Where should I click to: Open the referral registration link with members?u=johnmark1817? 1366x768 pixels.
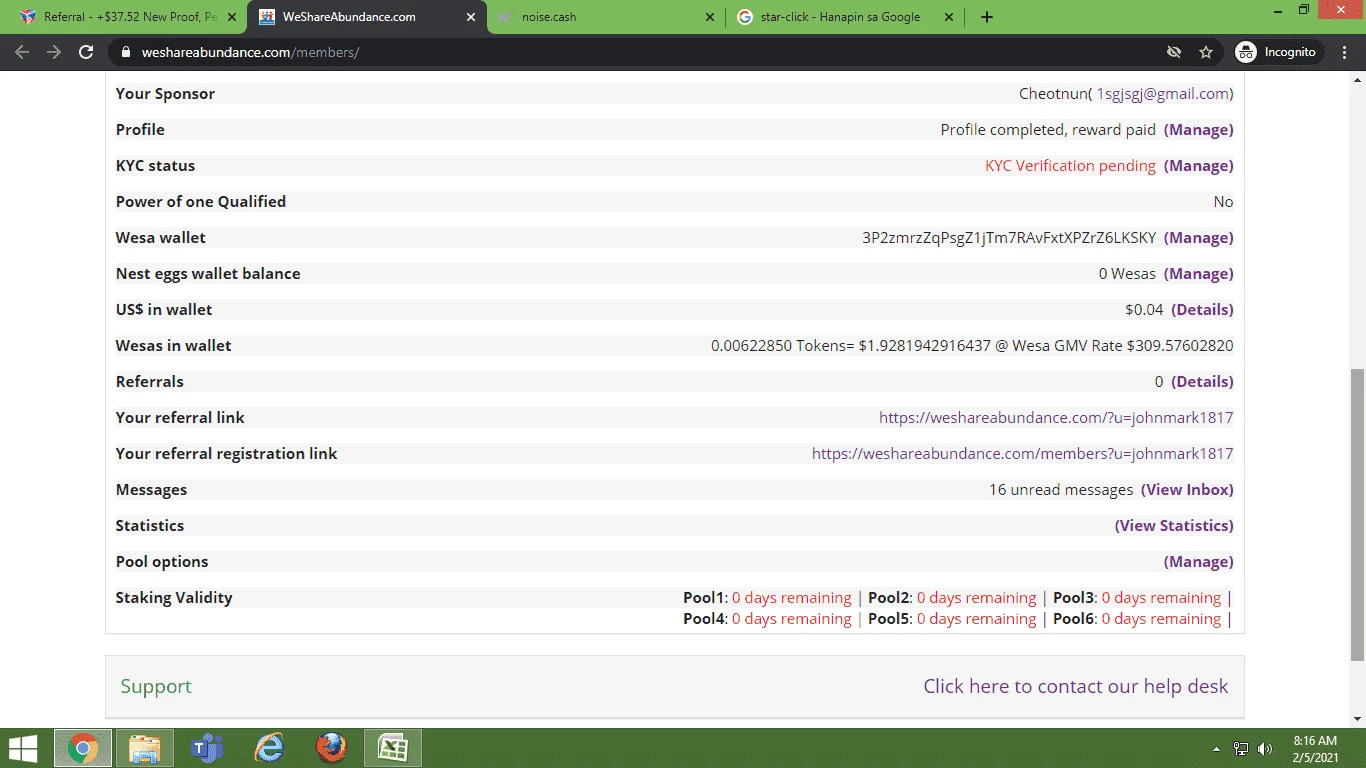tap(1022, 453)
